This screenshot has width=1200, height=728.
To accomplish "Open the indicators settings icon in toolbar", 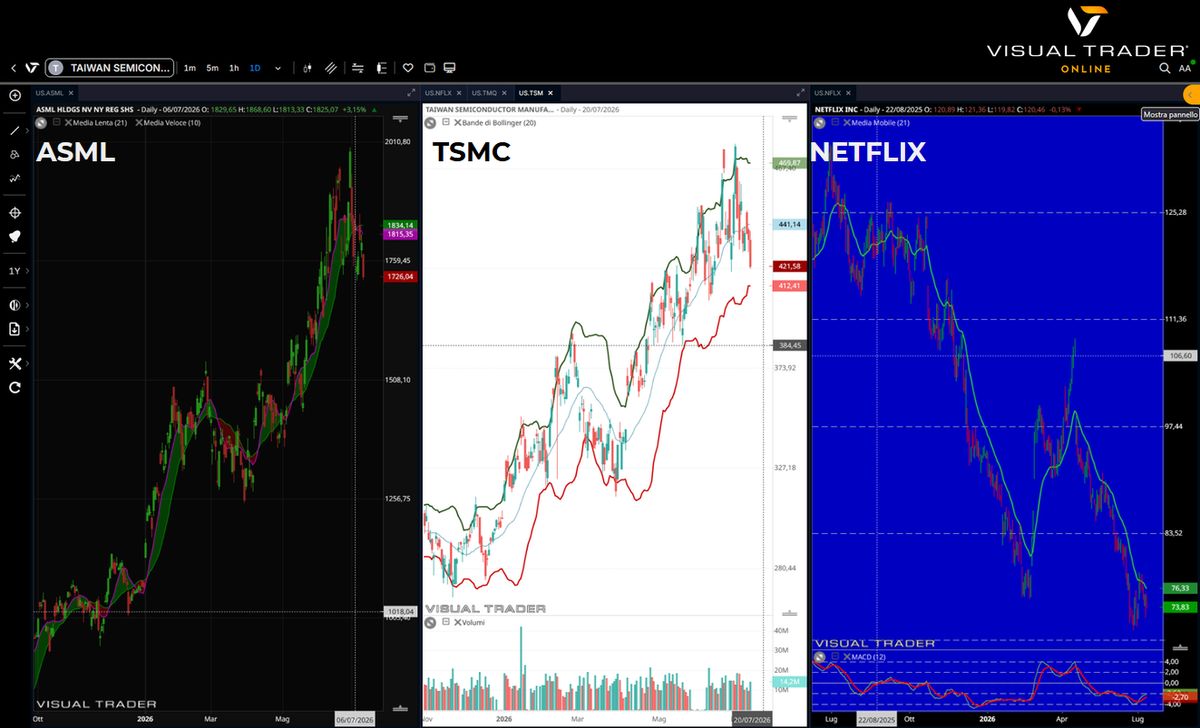I will 357,68.
